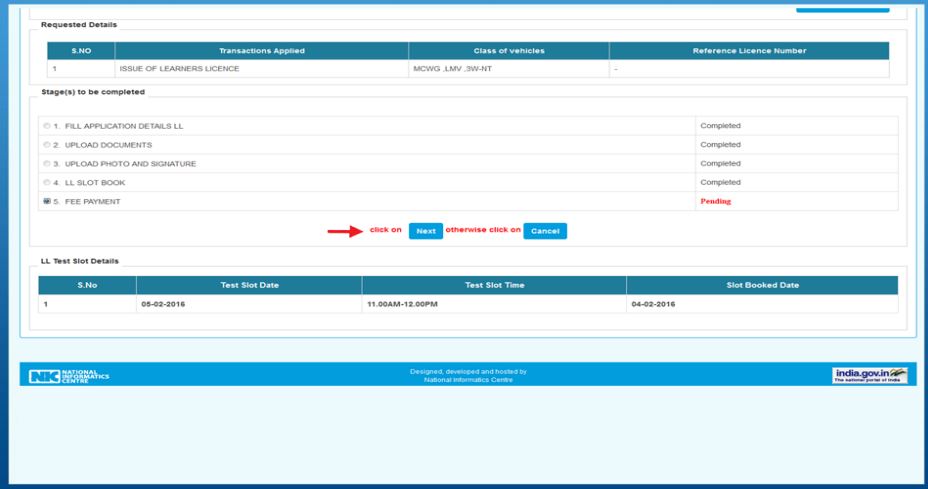Click the National Informatics Centre footer text
Screen dimensions: 928x489
click(468, 379)
